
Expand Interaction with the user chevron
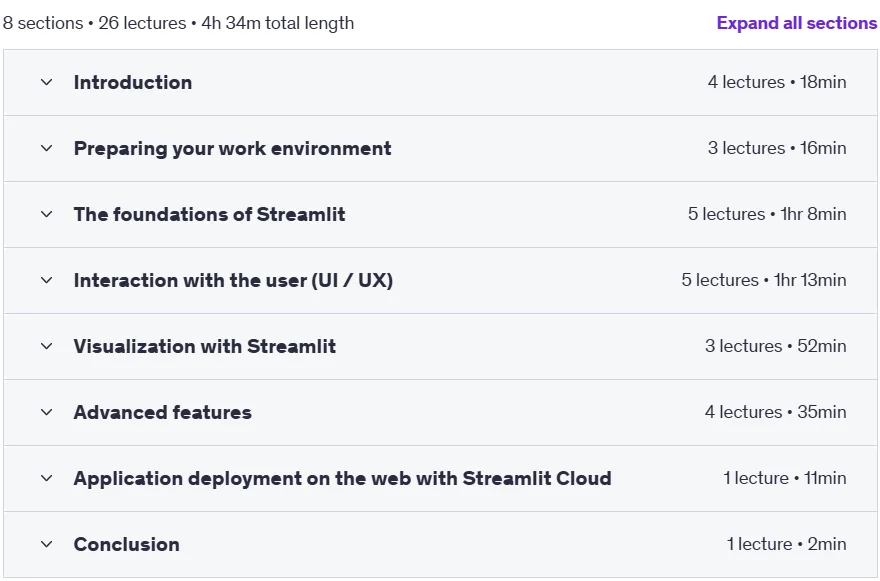tap(47, 280)
